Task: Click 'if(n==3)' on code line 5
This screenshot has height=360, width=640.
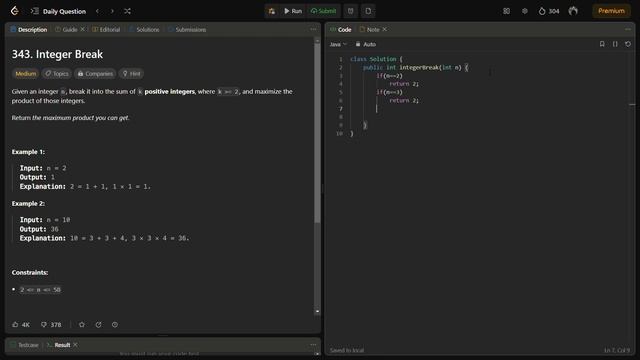Action: pyautogui.click(x=389, y=92)
